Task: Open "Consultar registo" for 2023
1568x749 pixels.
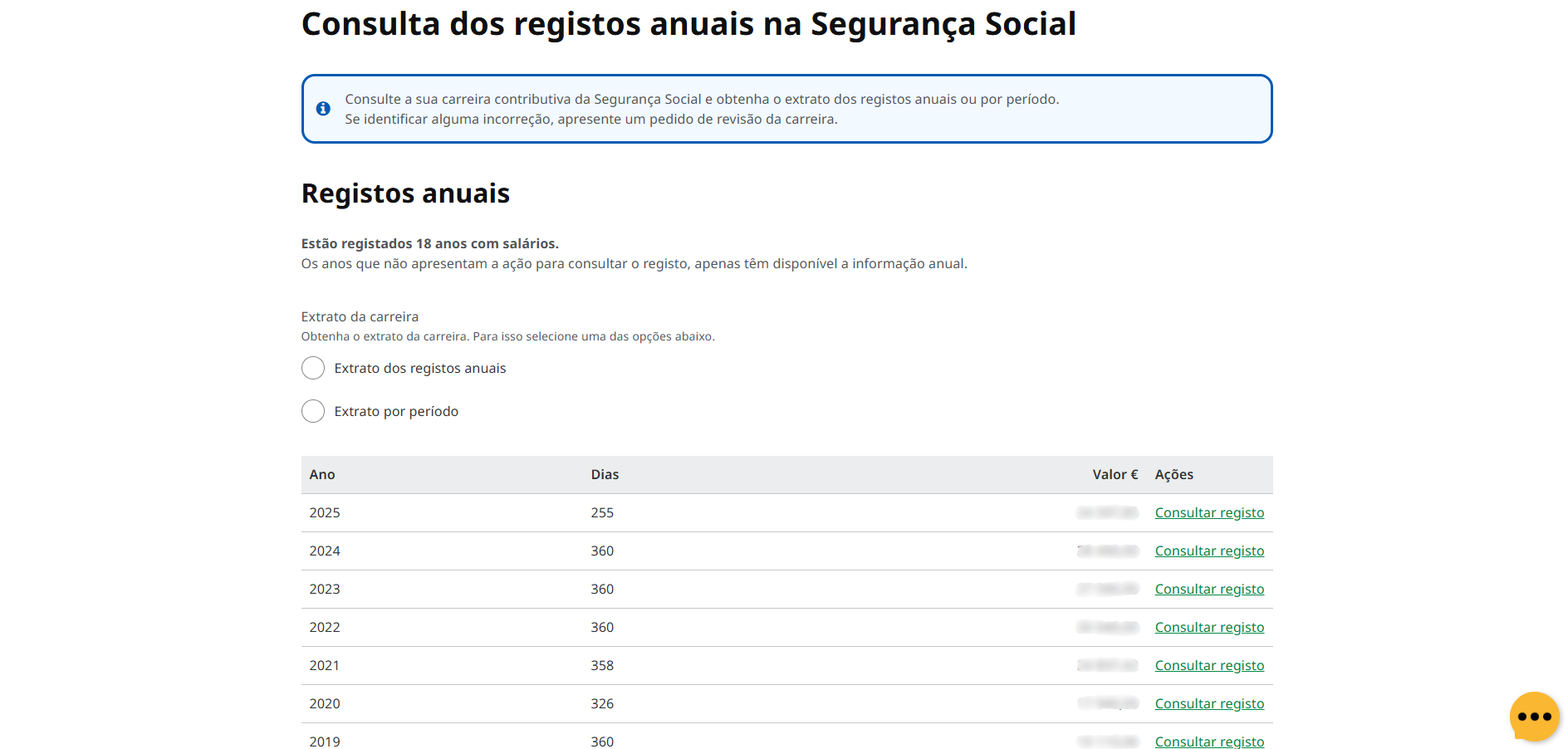Action: click(x=1209, y=589)
